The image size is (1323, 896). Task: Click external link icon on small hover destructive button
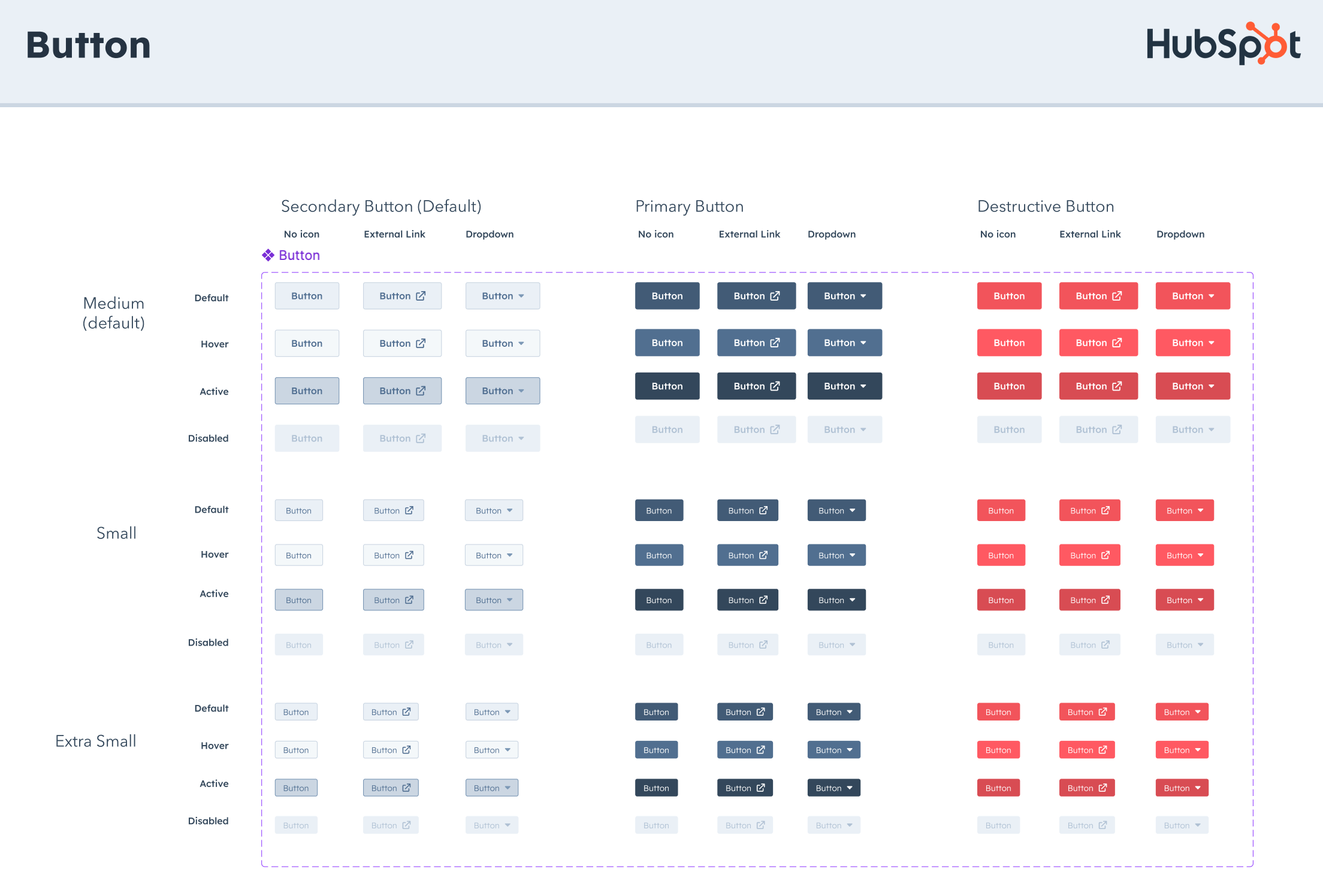click(x=1105, y=555)
